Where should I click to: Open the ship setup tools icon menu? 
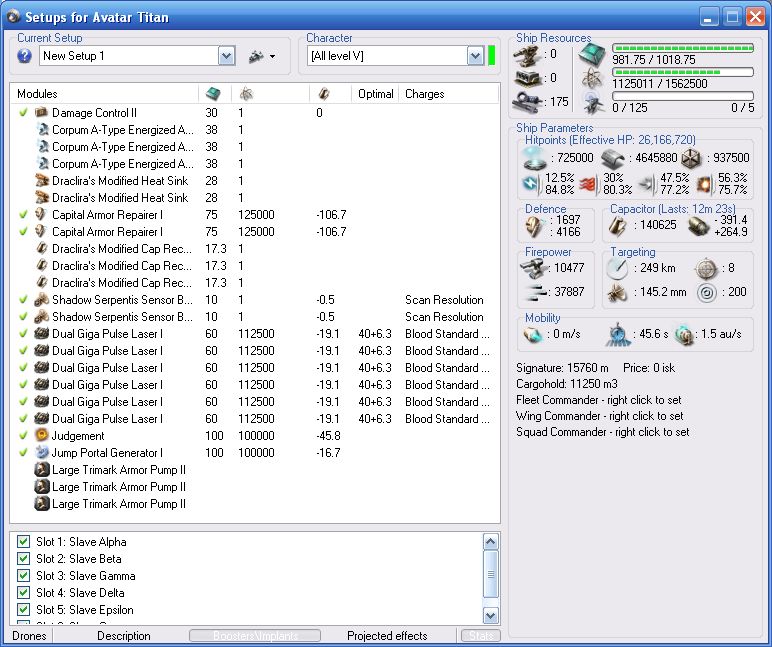256,56
